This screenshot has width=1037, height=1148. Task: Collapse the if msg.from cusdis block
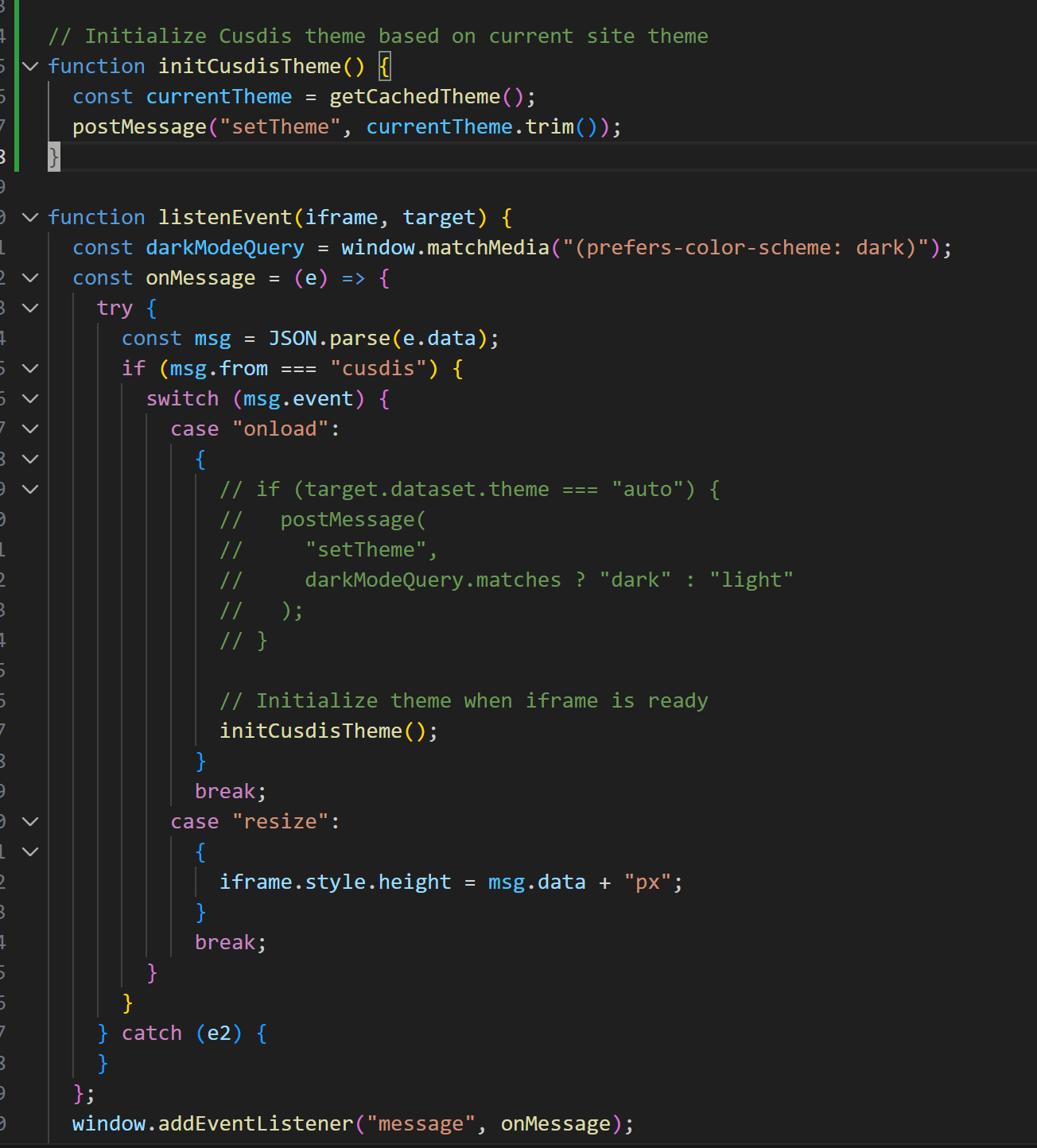click(x=30, y=368)
